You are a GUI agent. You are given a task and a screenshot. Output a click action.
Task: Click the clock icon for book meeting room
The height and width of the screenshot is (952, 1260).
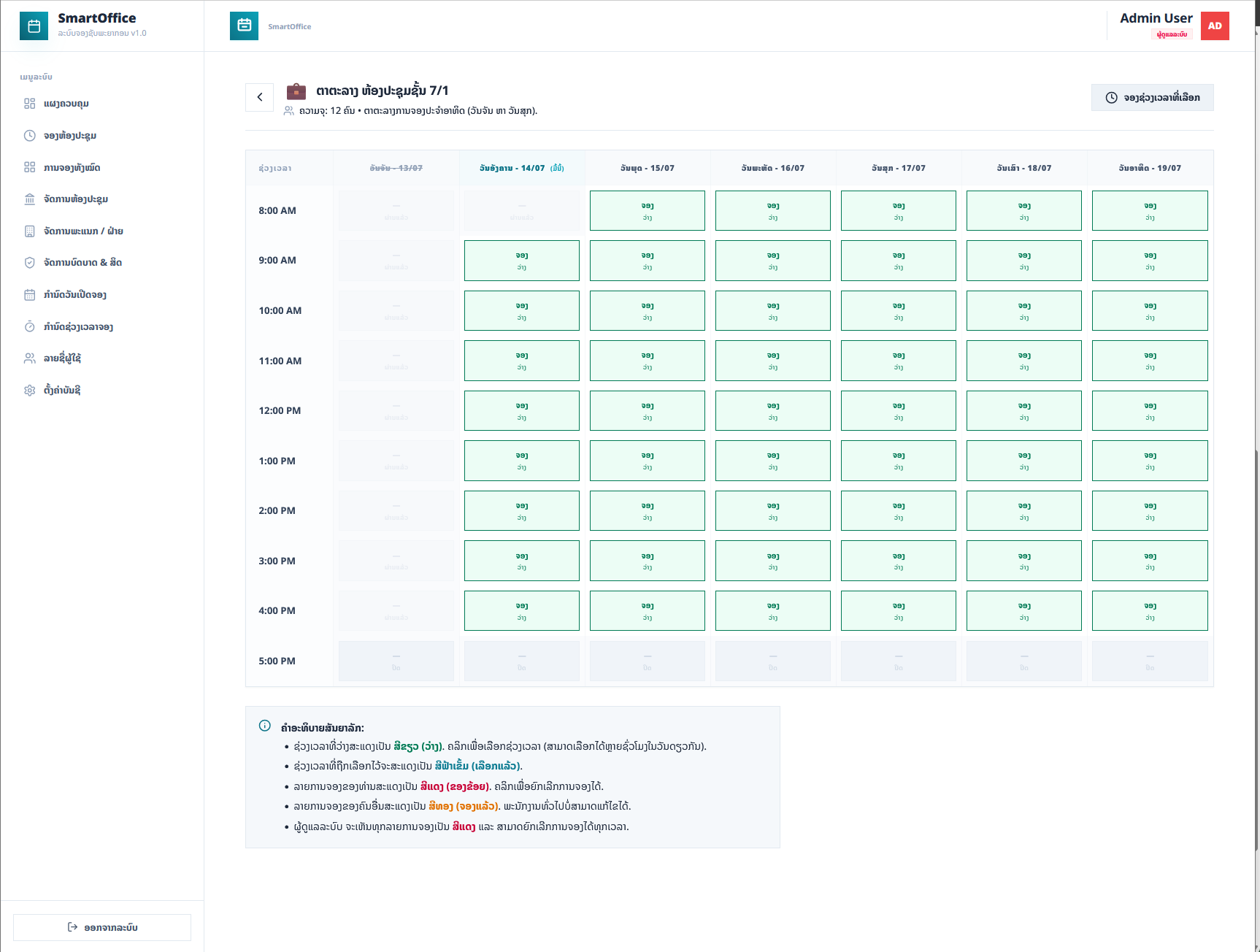30,136
